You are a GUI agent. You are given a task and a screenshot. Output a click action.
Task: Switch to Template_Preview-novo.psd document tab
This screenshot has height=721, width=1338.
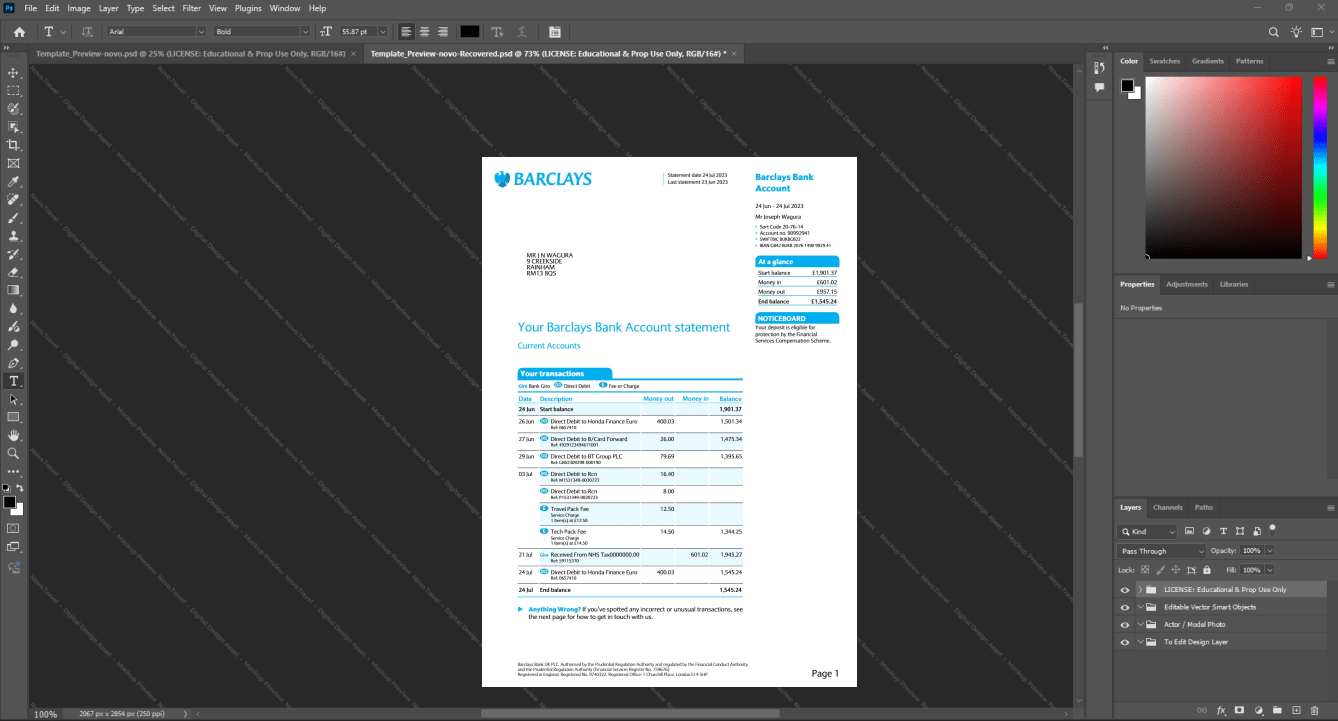[189, 52]
